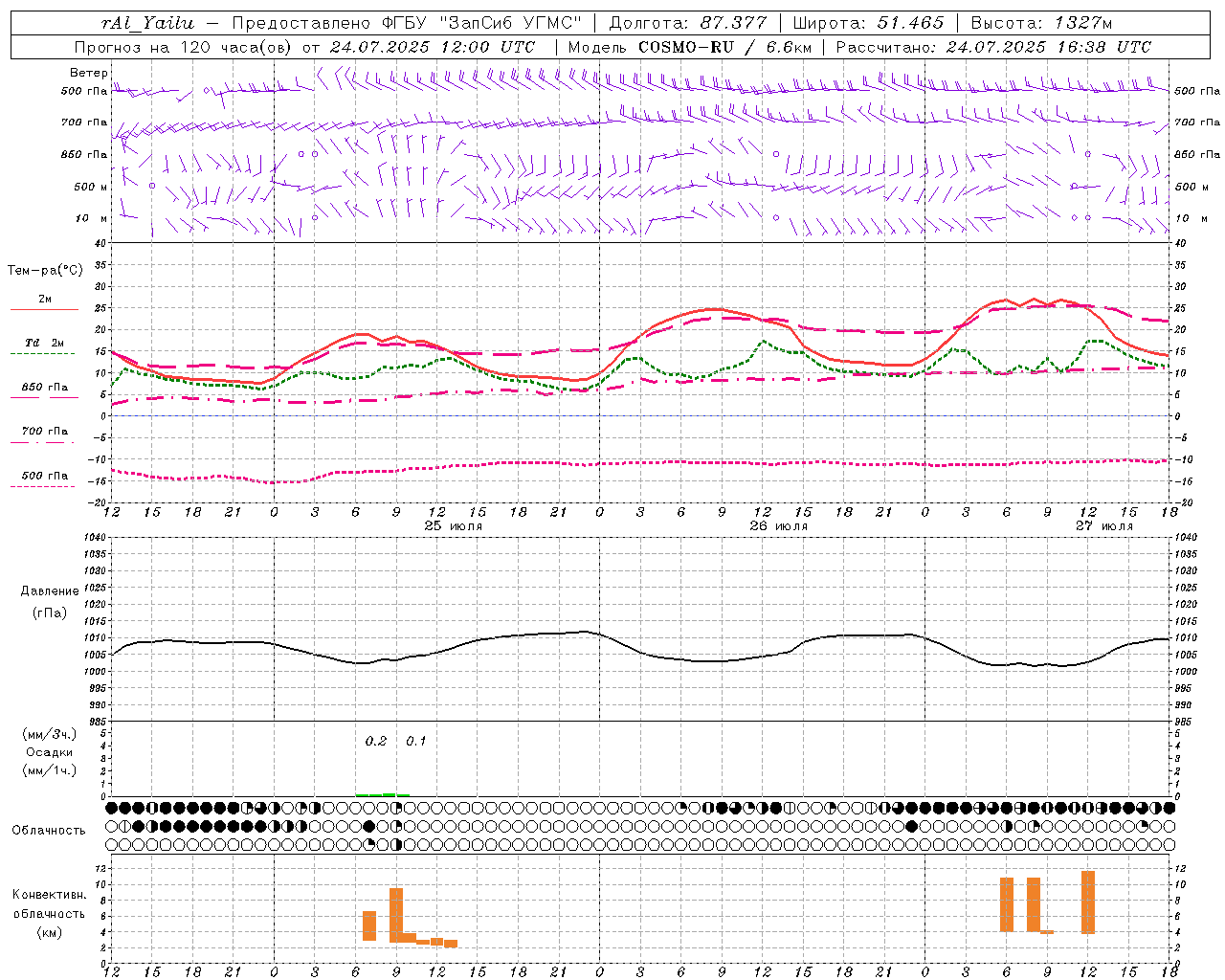This screenshot has width=1225, height=980.
Task: Click the Осадки precipitation label
Action: 50,752
